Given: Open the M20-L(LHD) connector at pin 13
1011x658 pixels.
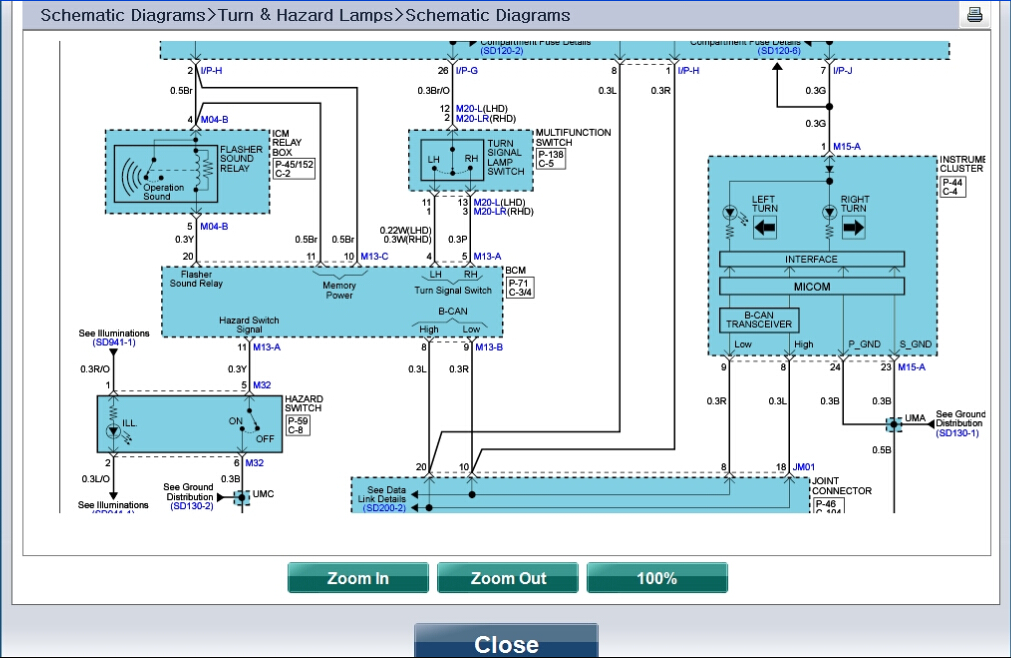Looking at the screenshot, I should pos(500,202).
